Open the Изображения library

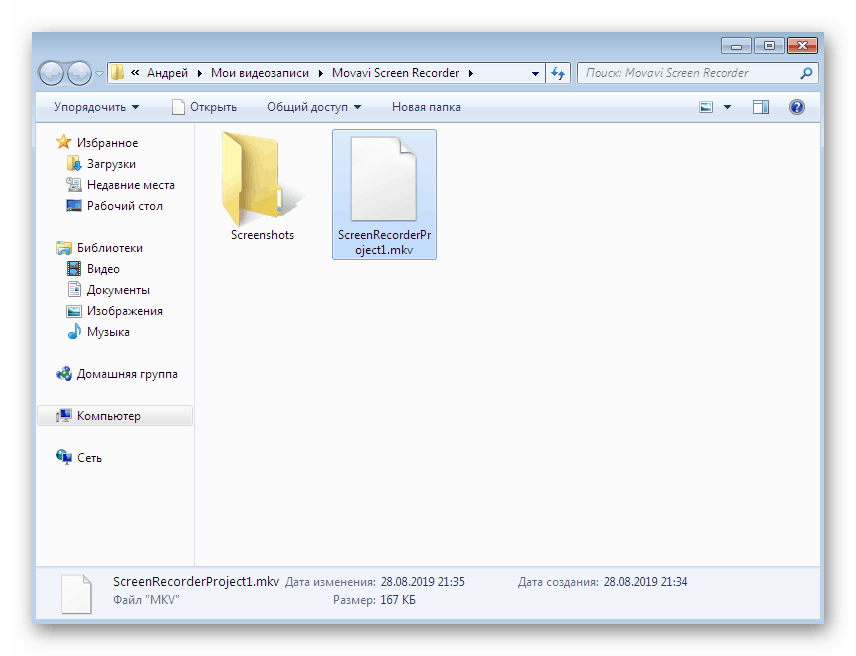pyautogui.click(x=125, y=311)
